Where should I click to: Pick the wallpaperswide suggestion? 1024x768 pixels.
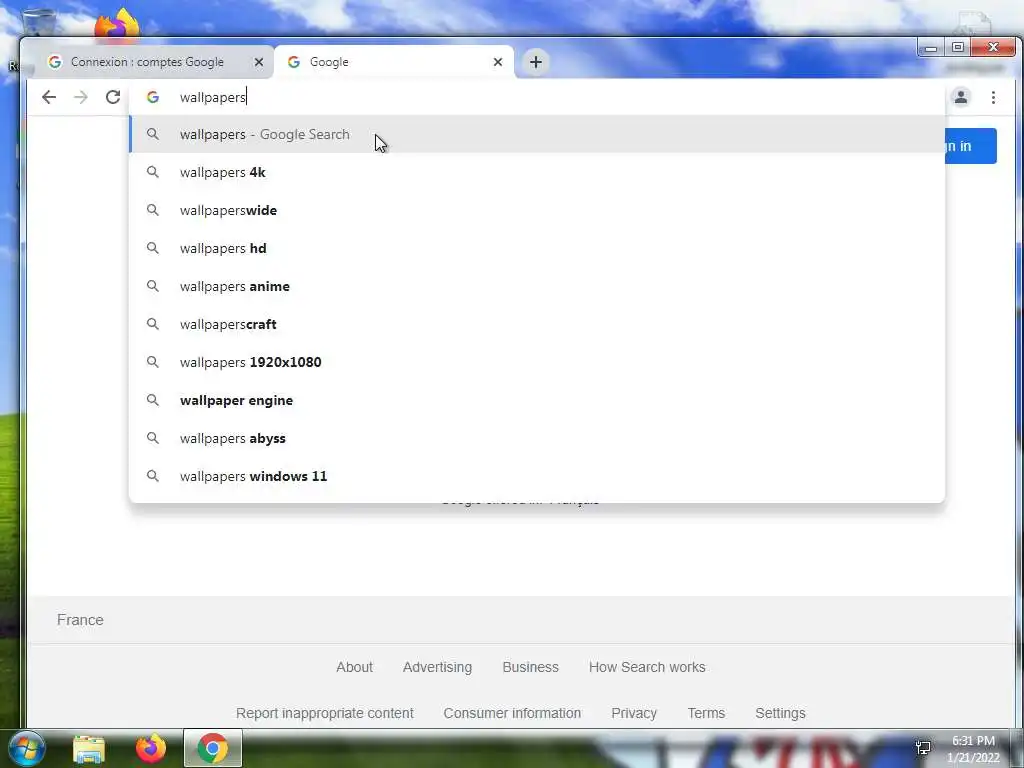pyautogui.click(x=537, y=210)
